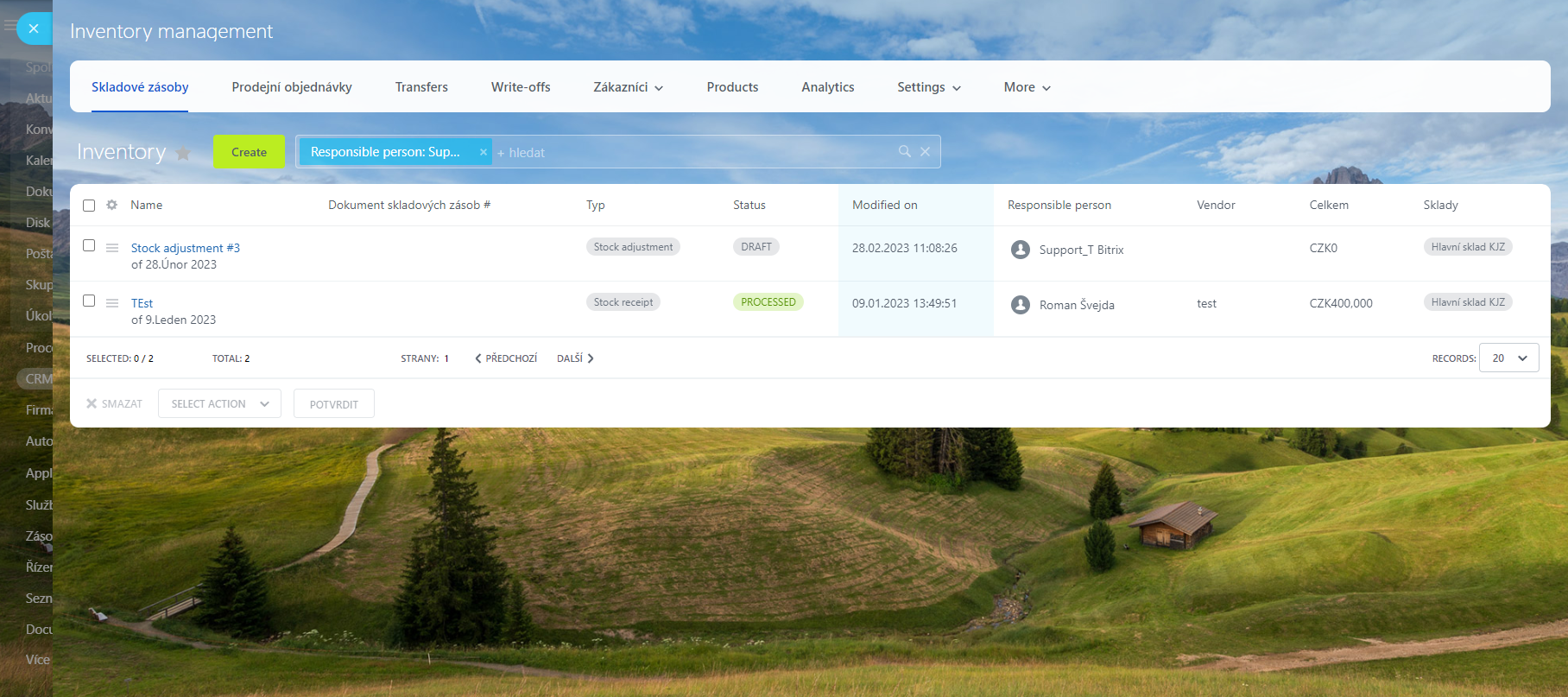Remove the Responsible person filter chip
Viewport: 1568px width, 697px height.
tap(483, 152)
